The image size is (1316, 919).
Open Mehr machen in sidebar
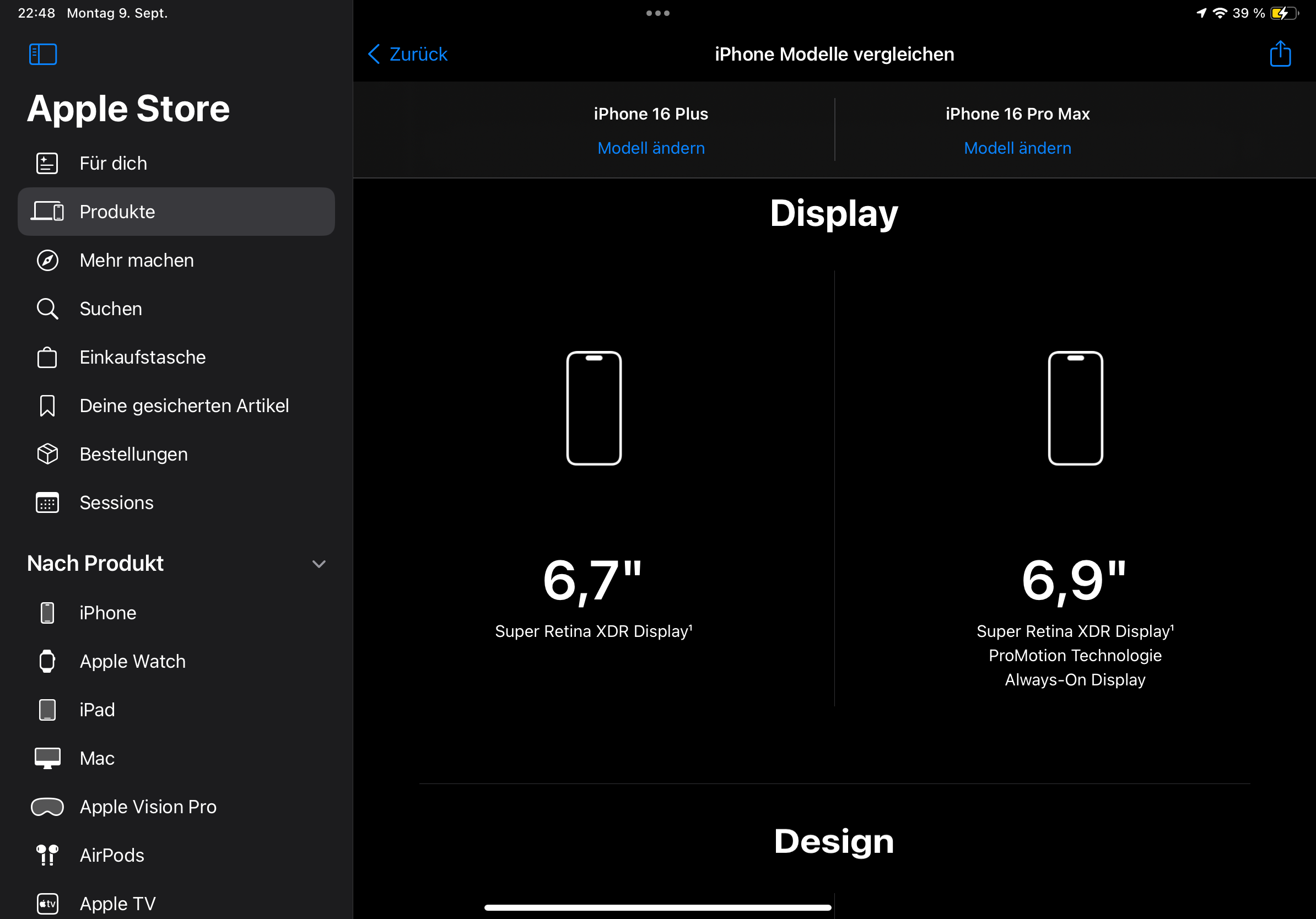tap(137, 260)
